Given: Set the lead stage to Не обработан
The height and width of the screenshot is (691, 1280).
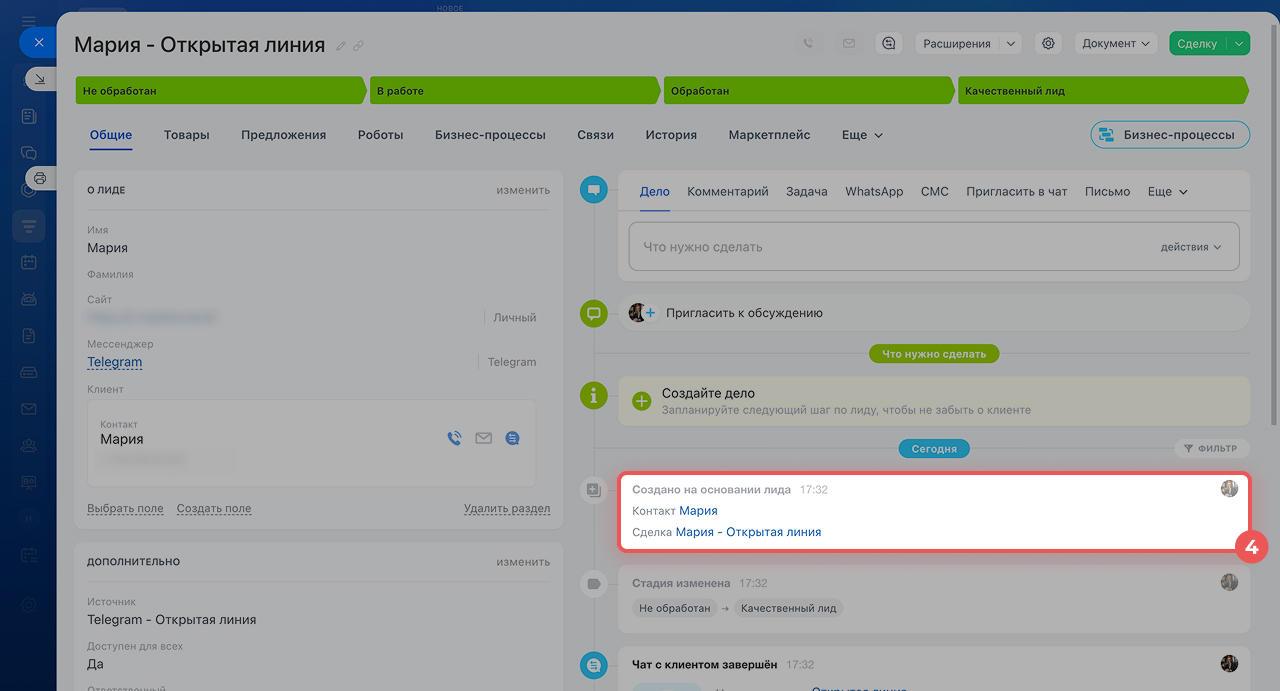Looking at the screenshot, I should pyautogui.click(x=221, y=91).
